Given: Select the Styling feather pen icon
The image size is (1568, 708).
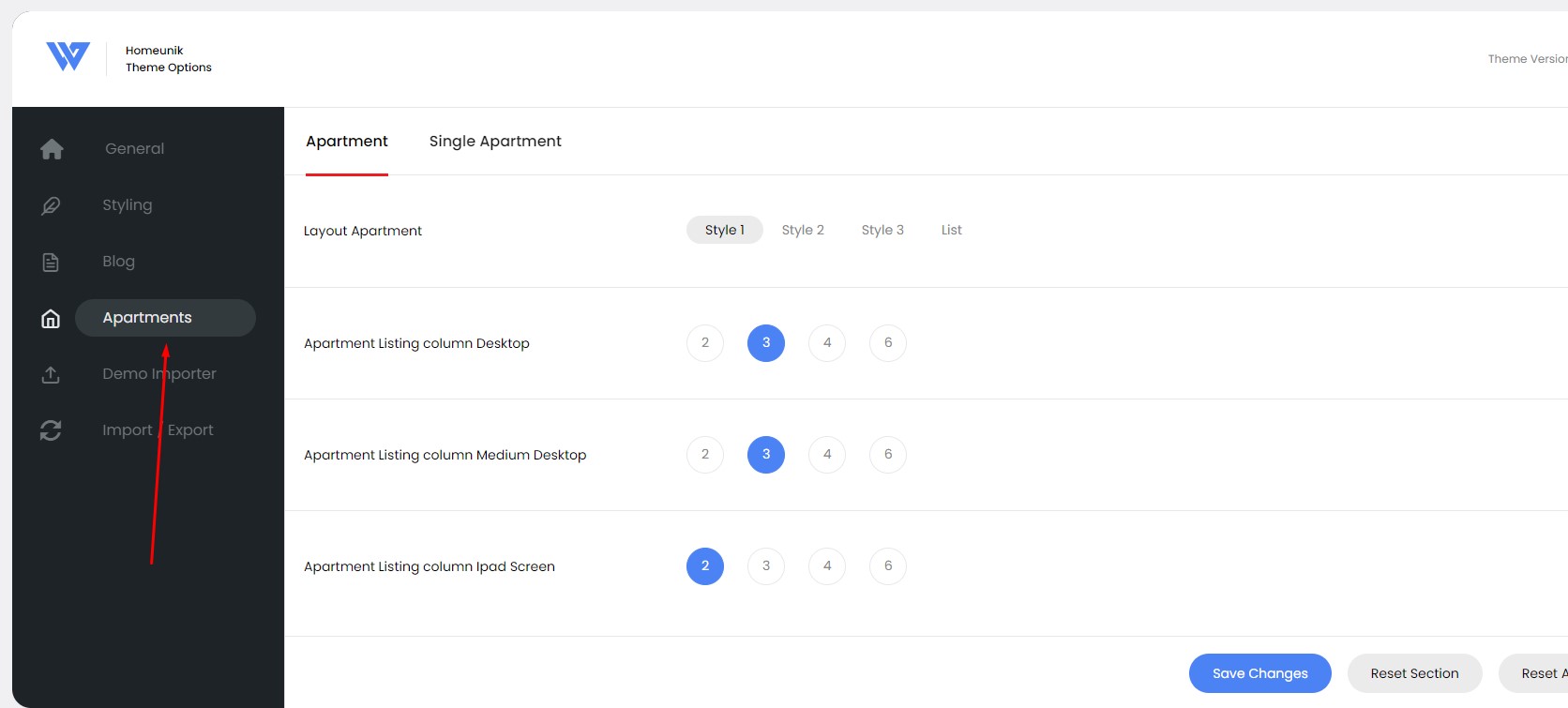Looking at the screenshot, I should [x=51, y=205].
